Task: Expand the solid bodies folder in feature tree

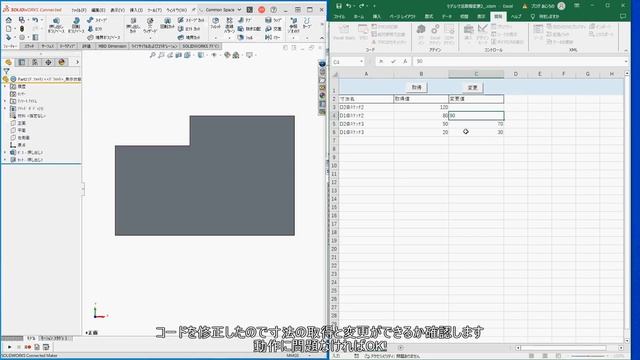Action: [5, 109]
